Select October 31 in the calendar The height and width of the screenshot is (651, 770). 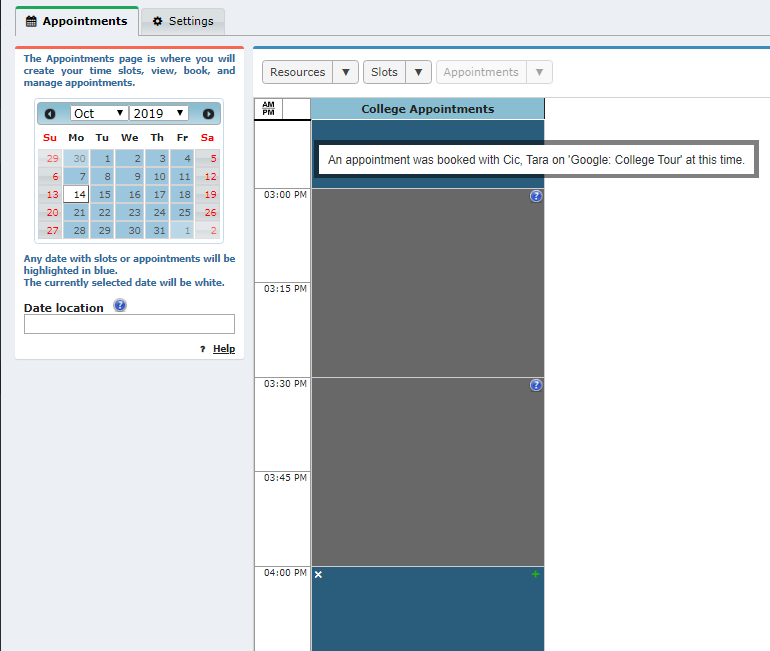point(156,230)
